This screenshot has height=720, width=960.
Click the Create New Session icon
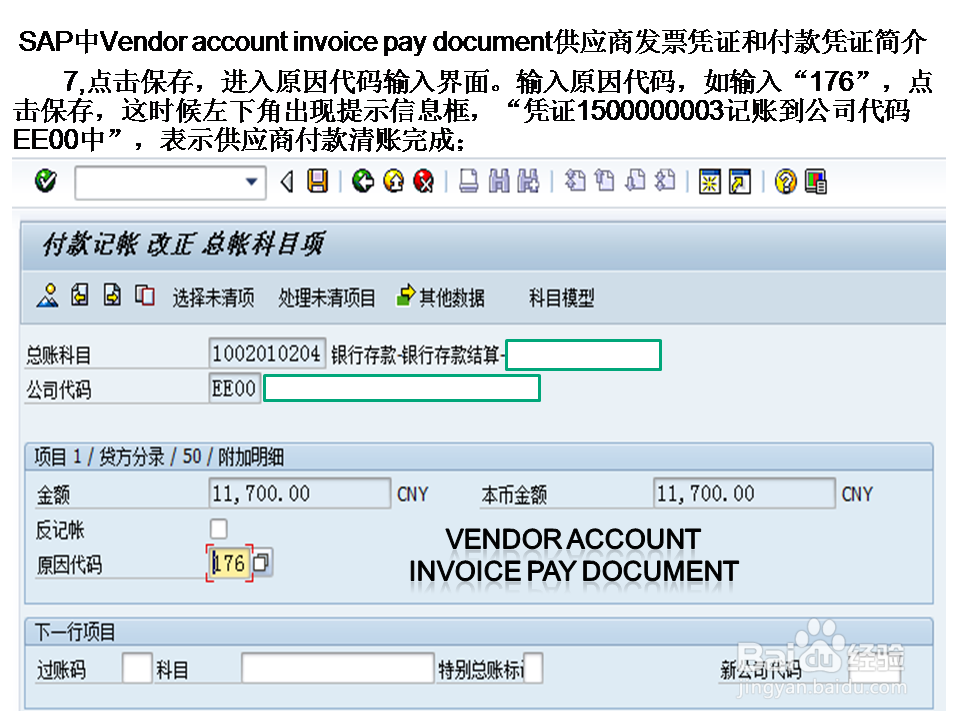[710, 182]
